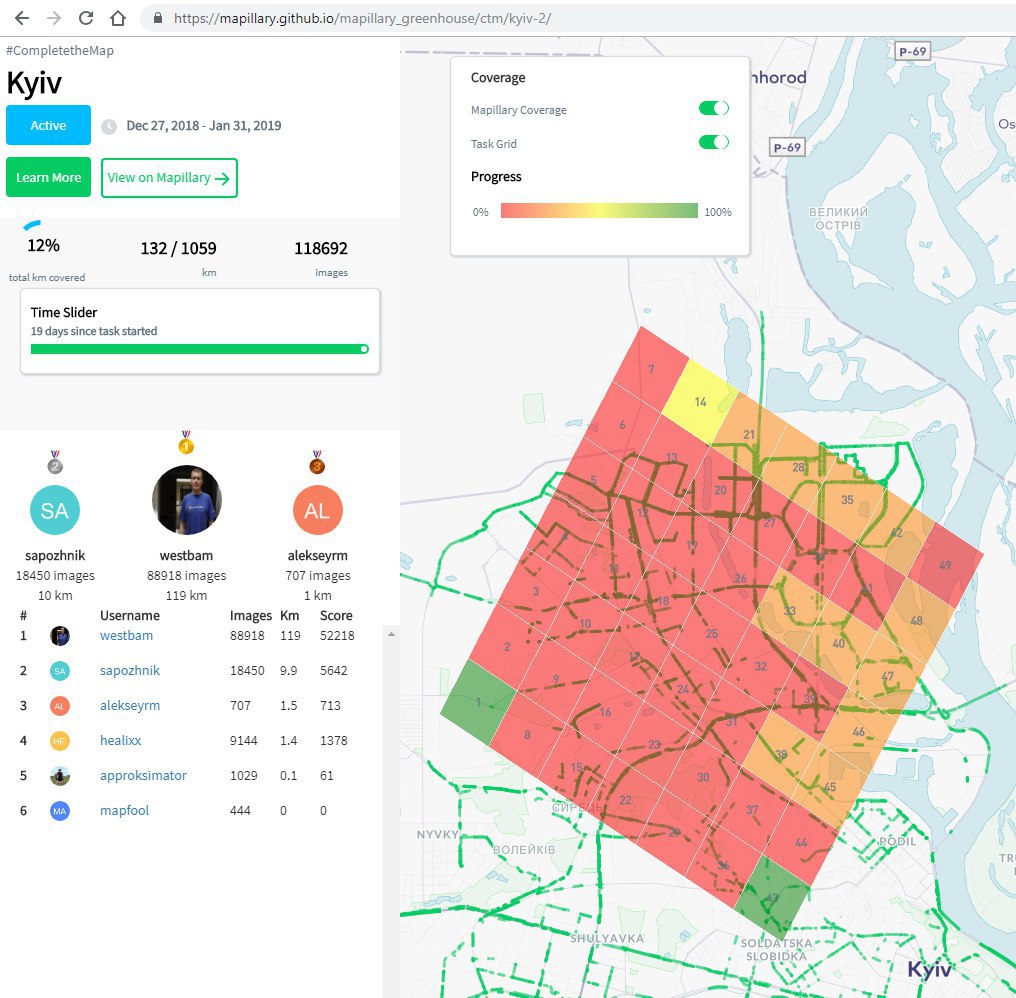
Task: Click the clock icon beside the dates
Action: tap(109, 126)
